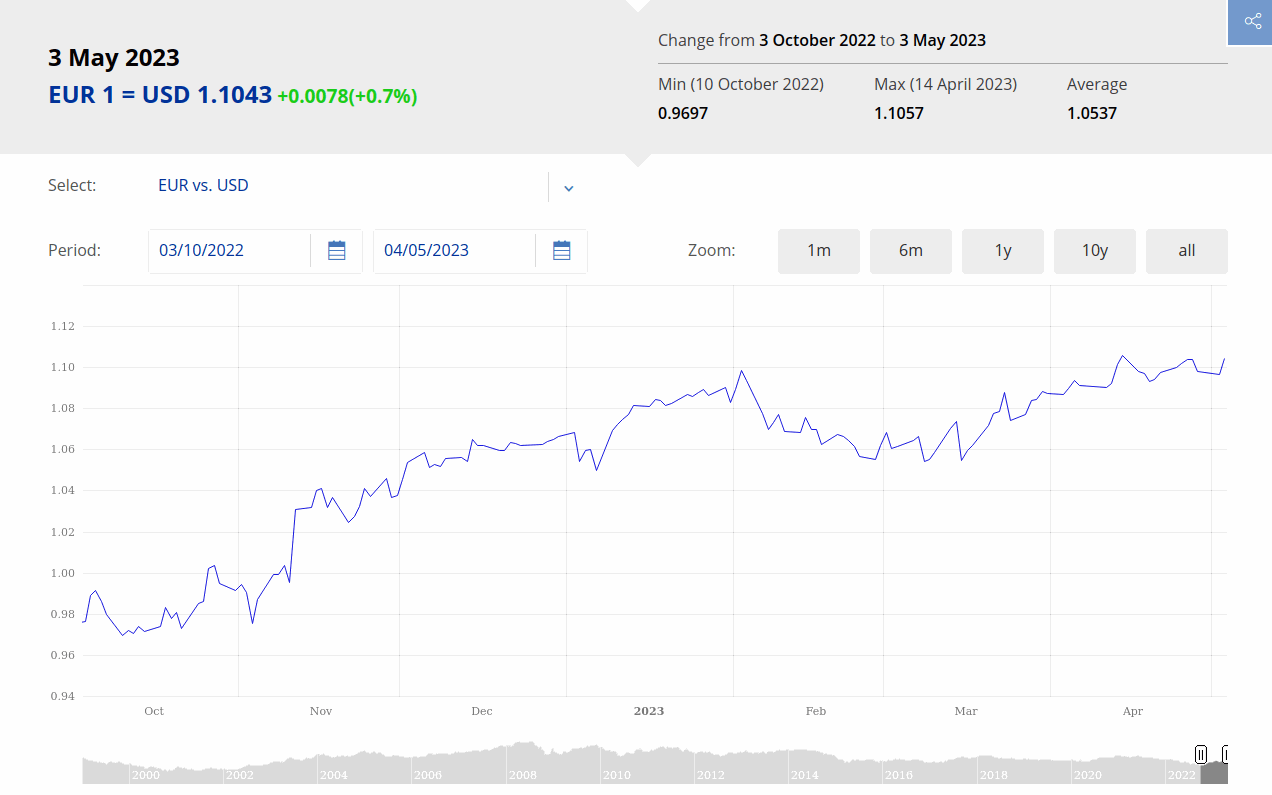Set chart zoom to 6m
Image resolution: width=1272 pixels, height=795 pixels.
910,251
